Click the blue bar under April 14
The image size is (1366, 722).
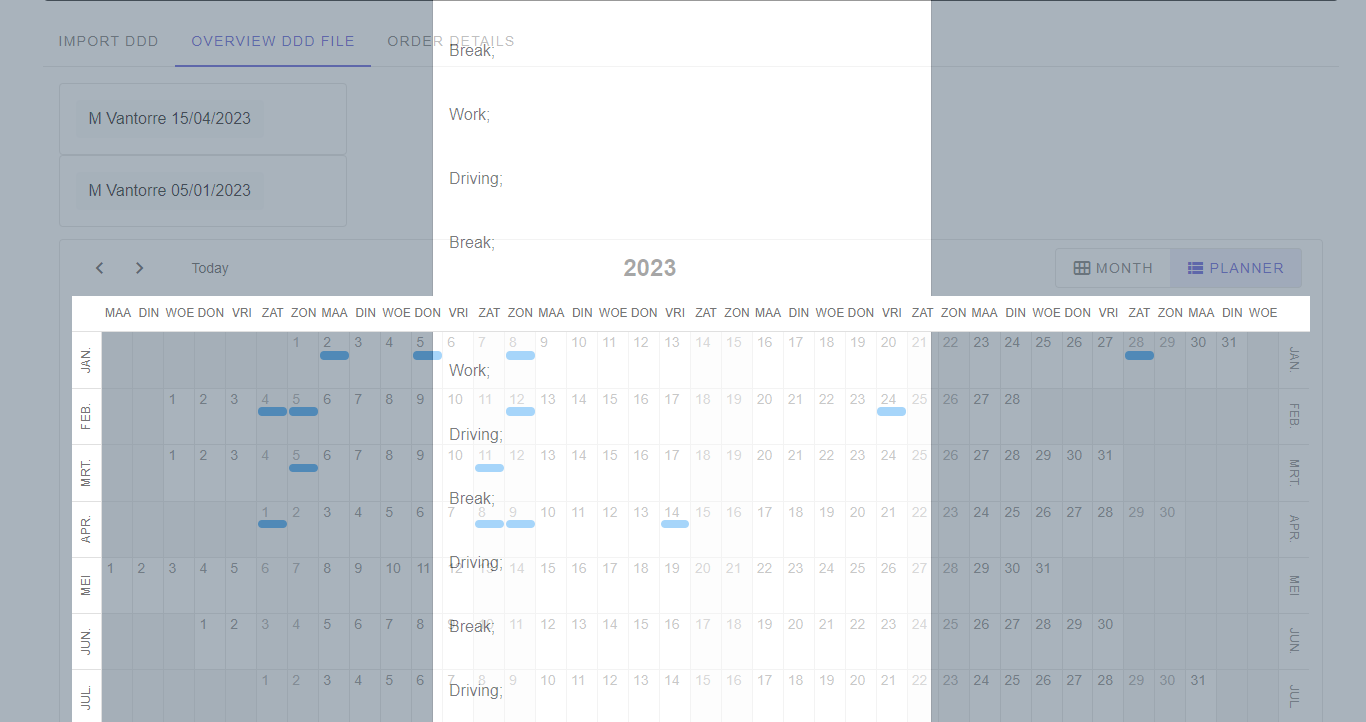pos(674,524)
